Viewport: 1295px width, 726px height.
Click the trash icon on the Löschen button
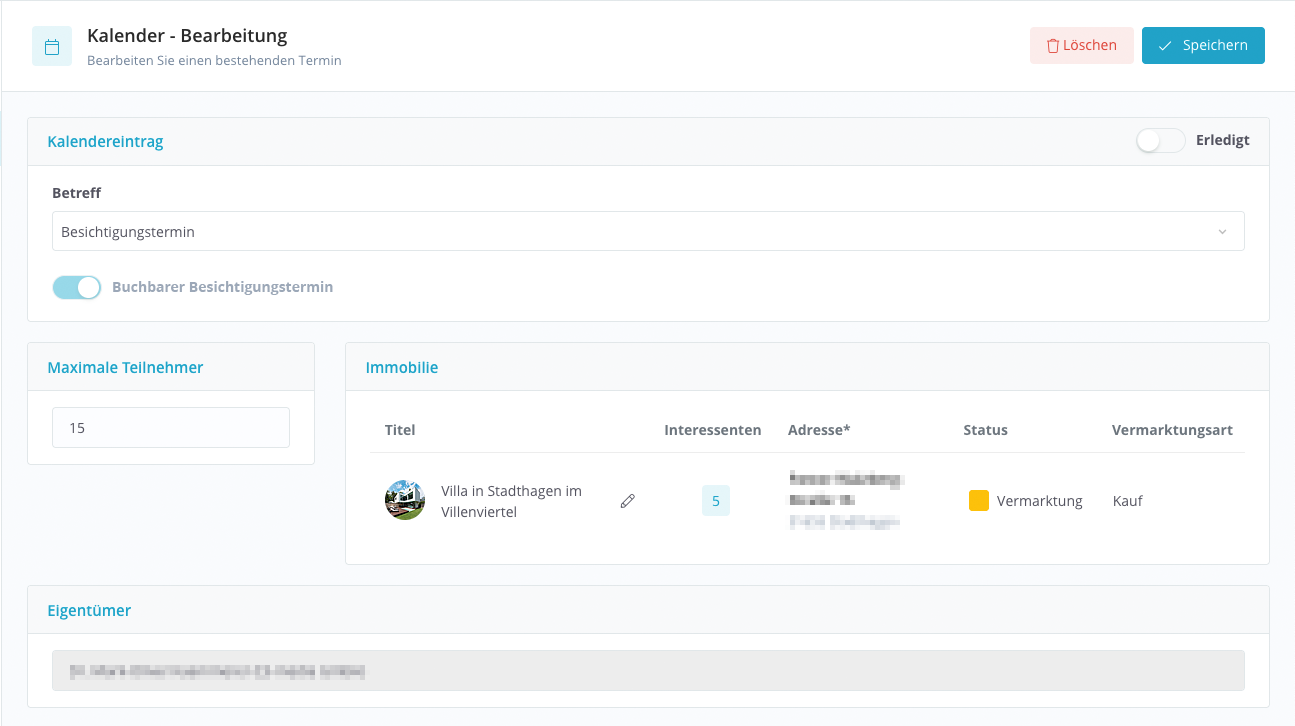click(x=1052, y=46)
